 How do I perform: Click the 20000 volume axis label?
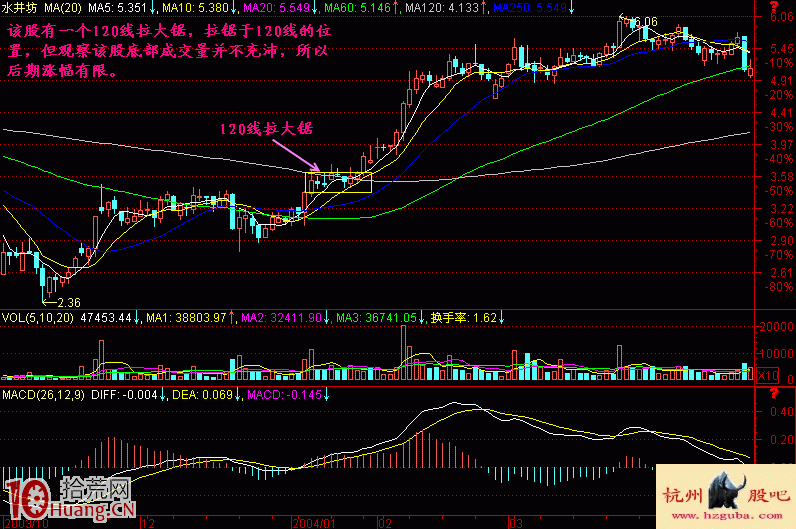coord(776,327)
